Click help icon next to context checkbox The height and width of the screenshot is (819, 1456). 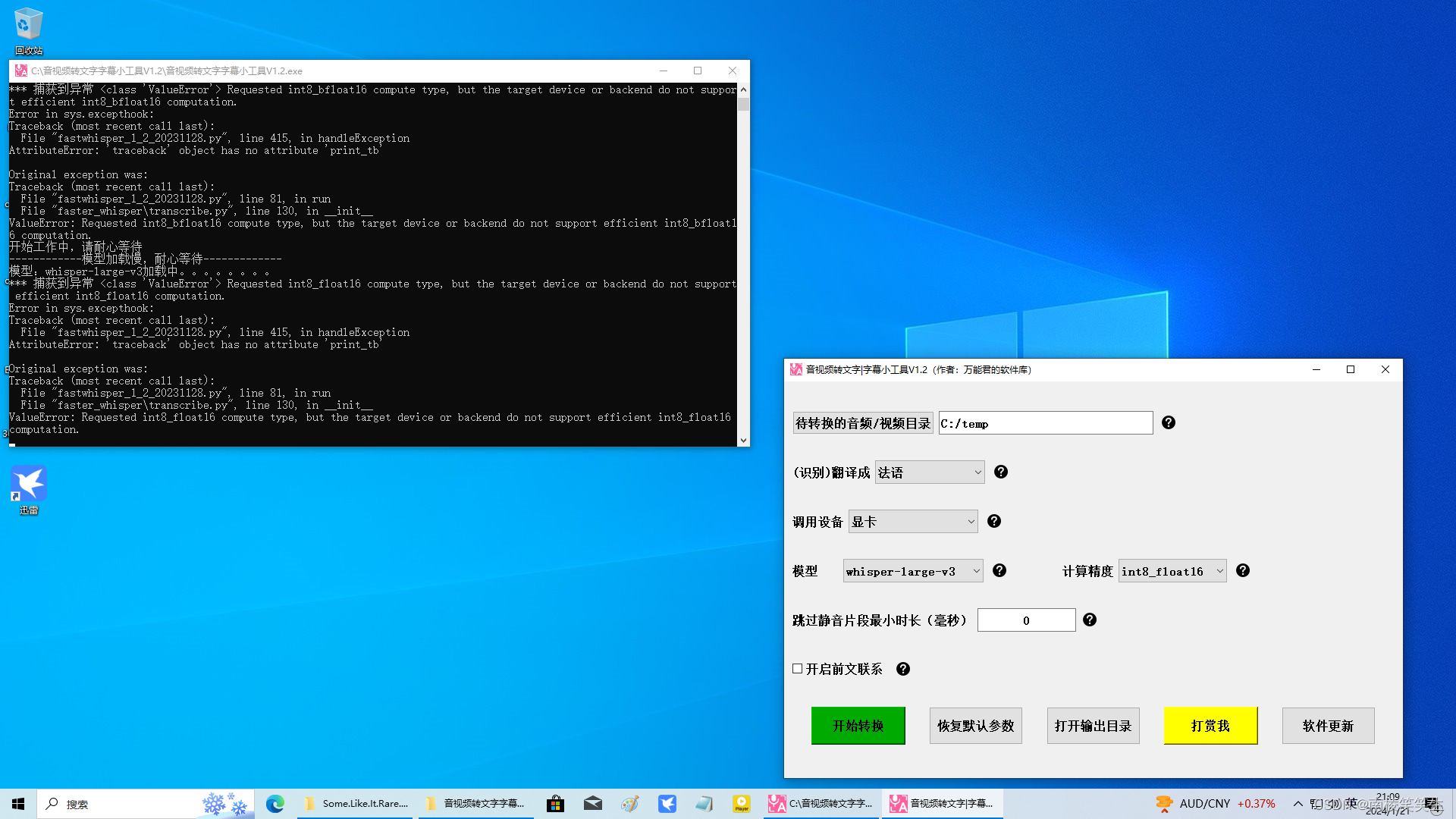[x=902, y=669]
